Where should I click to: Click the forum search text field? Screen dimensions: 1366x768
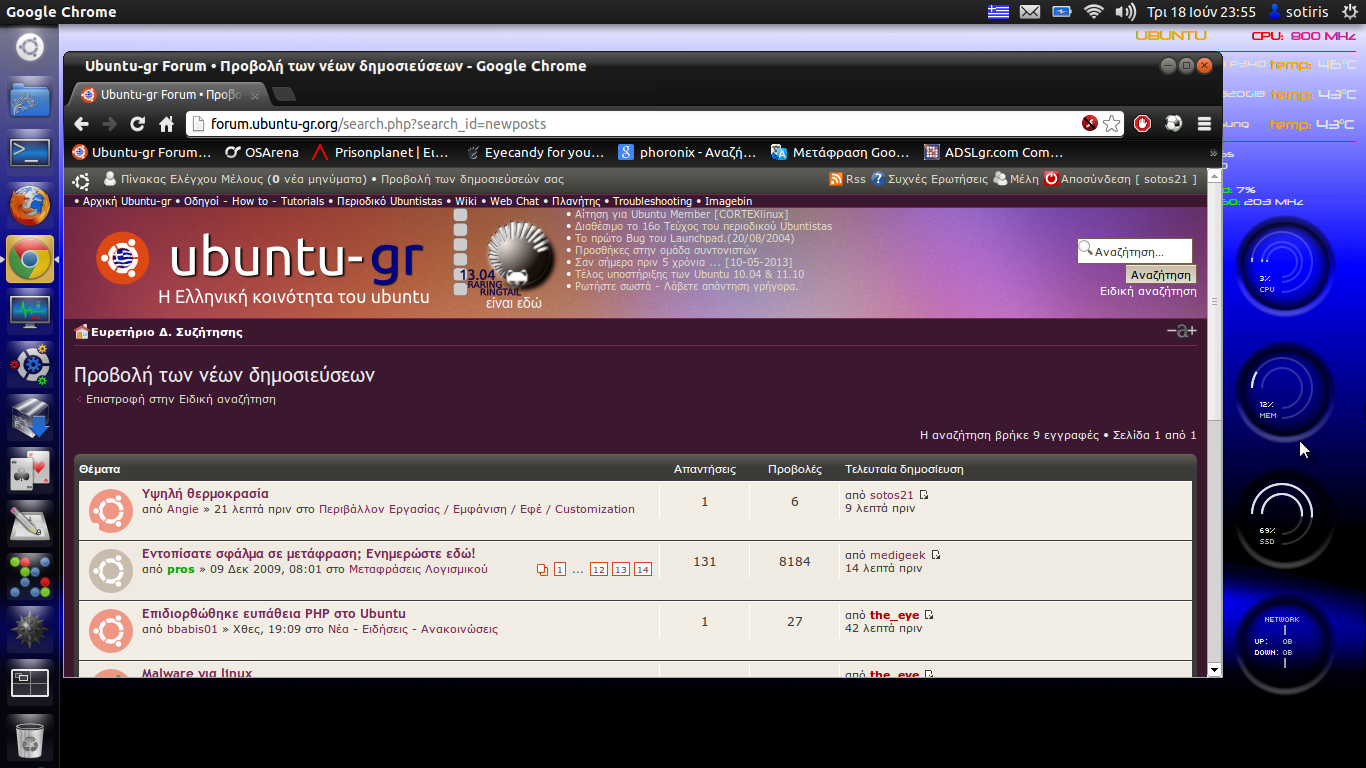pos(1135,251)
